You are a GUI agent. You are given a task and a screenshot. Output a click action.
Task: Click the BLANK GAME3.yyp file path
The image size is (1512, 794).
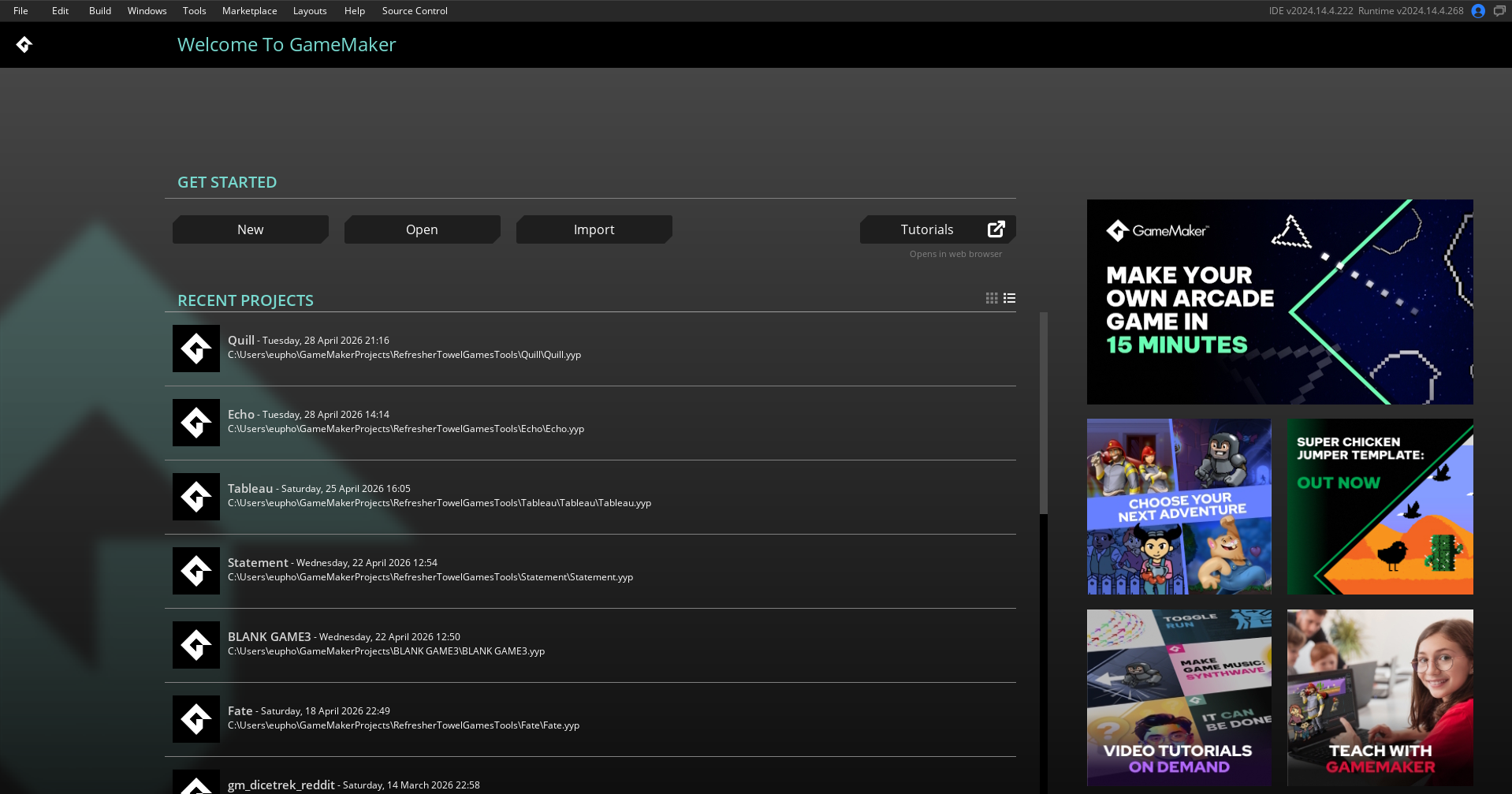click(386, 651)
